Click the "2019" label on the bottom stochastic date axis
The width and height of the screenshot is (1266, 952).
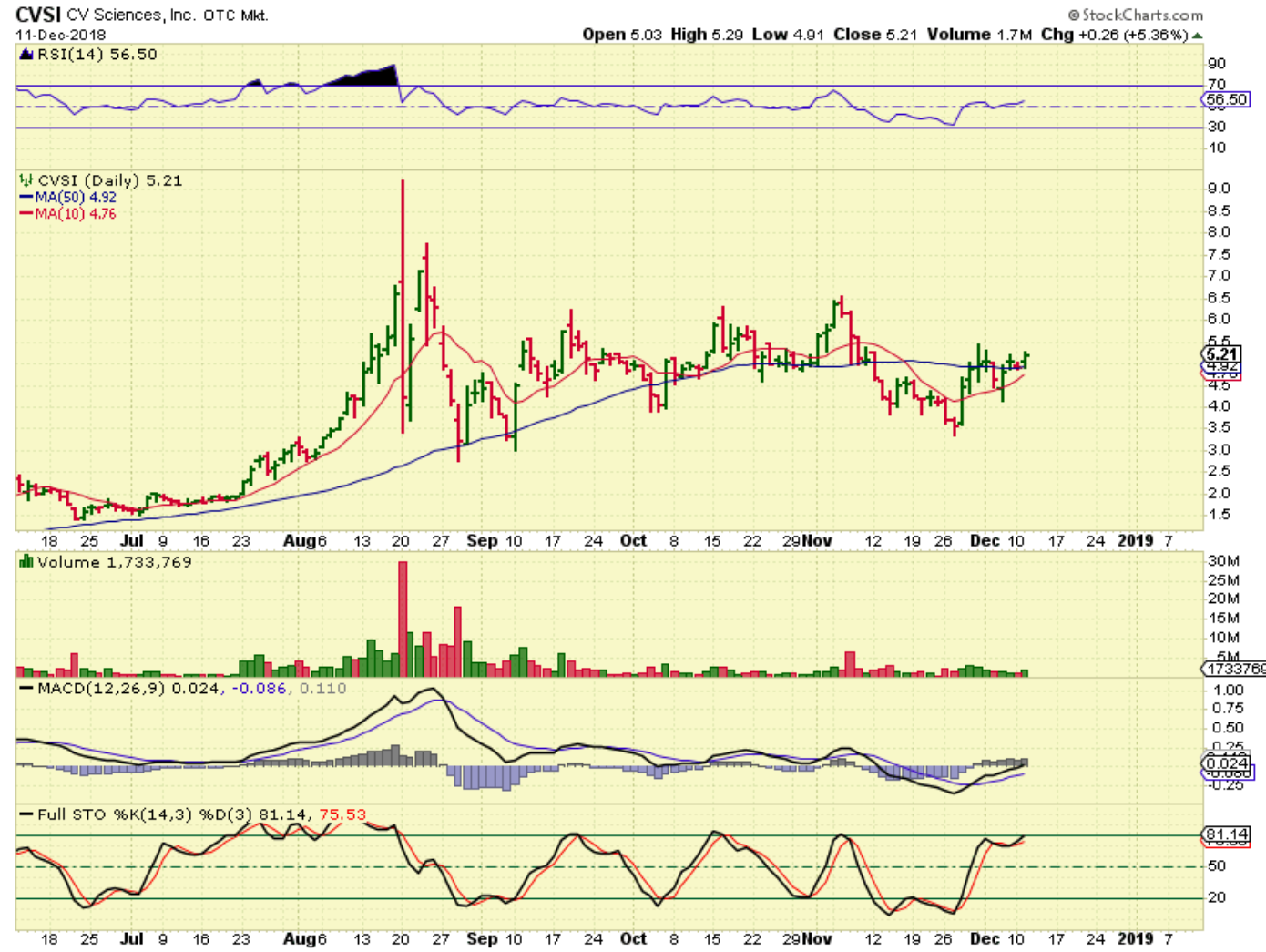coord(1135,938)
